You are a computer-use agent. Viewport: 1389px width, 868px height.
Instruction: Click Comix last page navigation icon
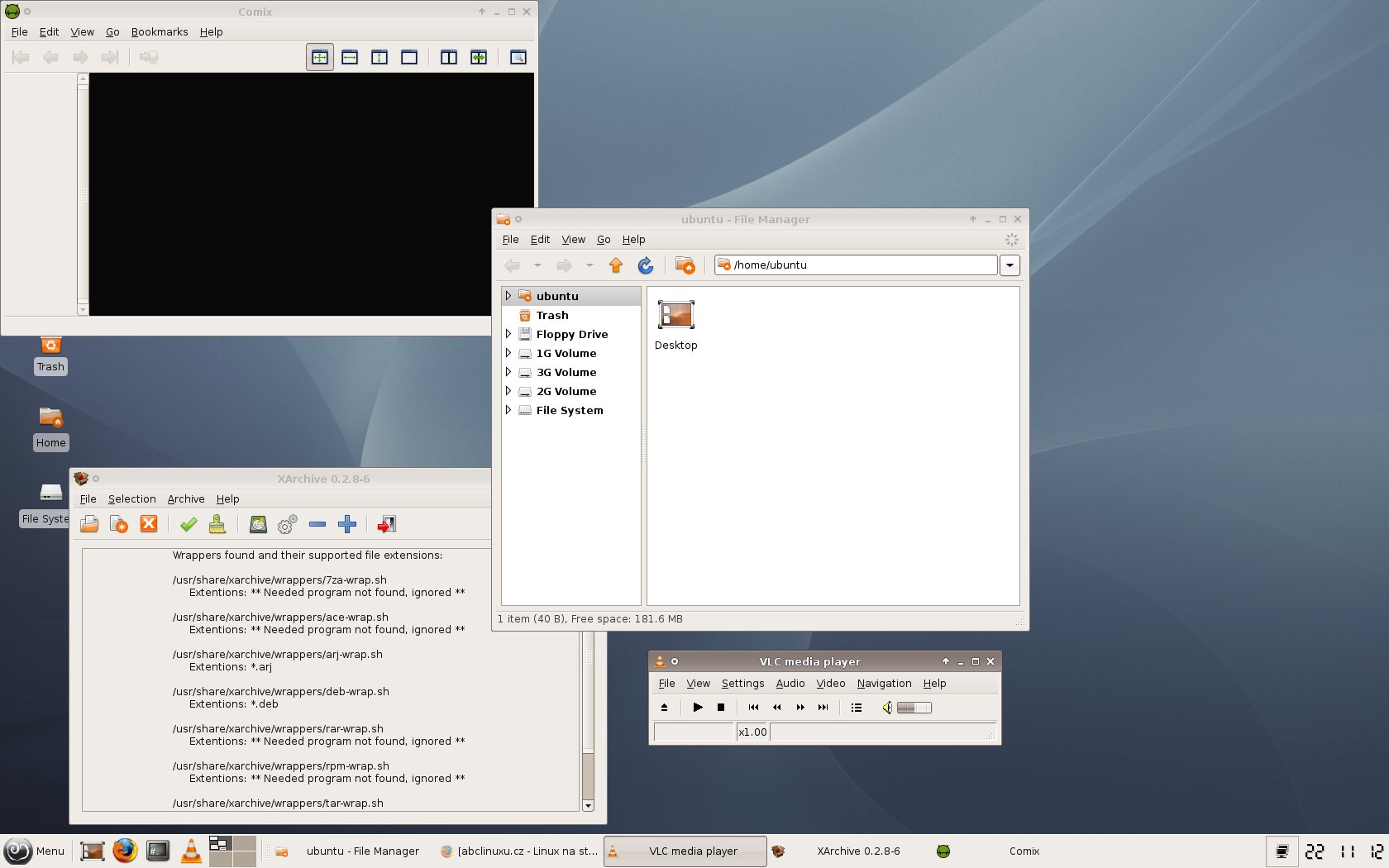(x=110, y=57)
